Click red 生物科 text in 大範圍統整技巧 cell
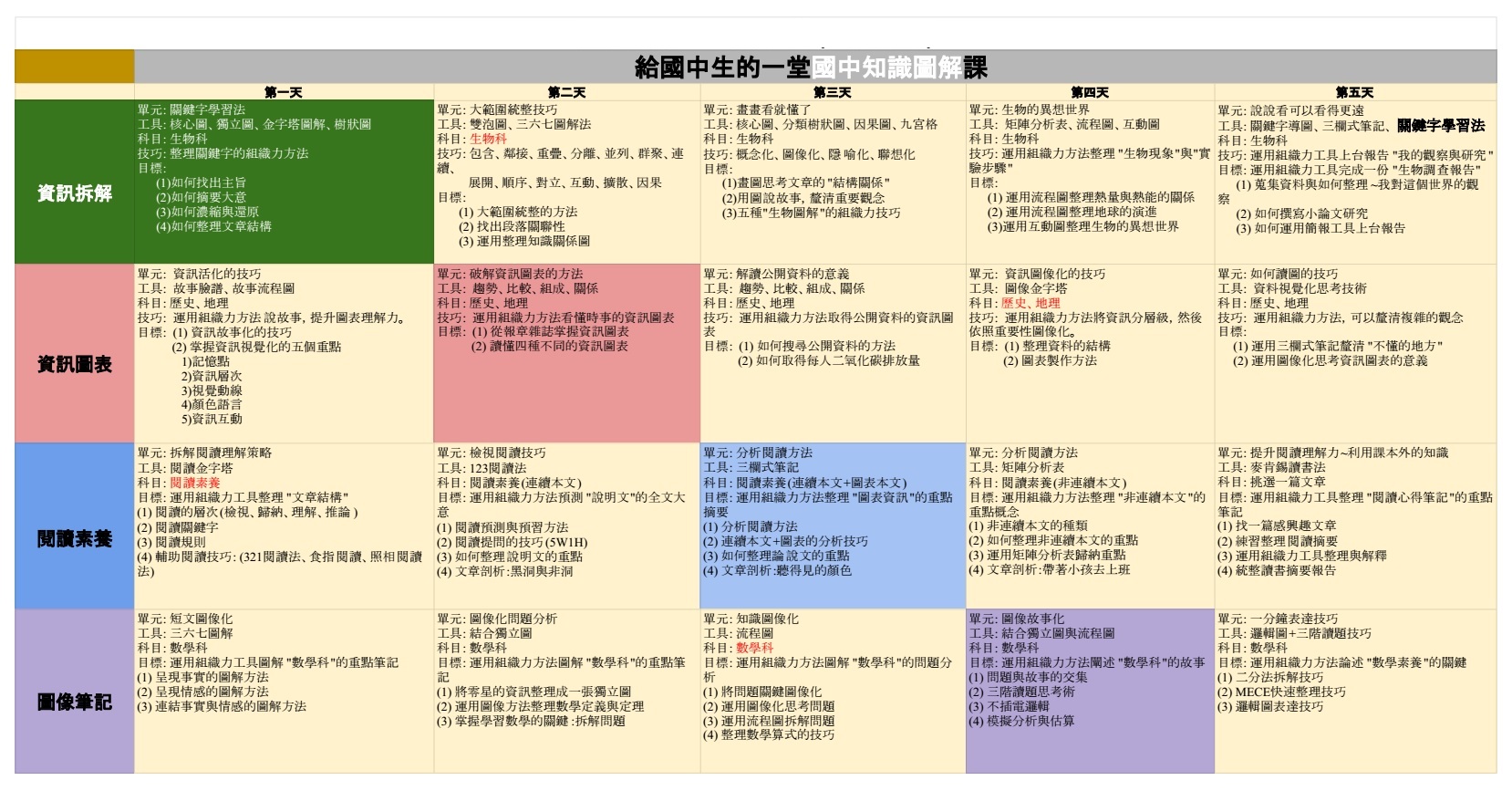 pos(488,139)
